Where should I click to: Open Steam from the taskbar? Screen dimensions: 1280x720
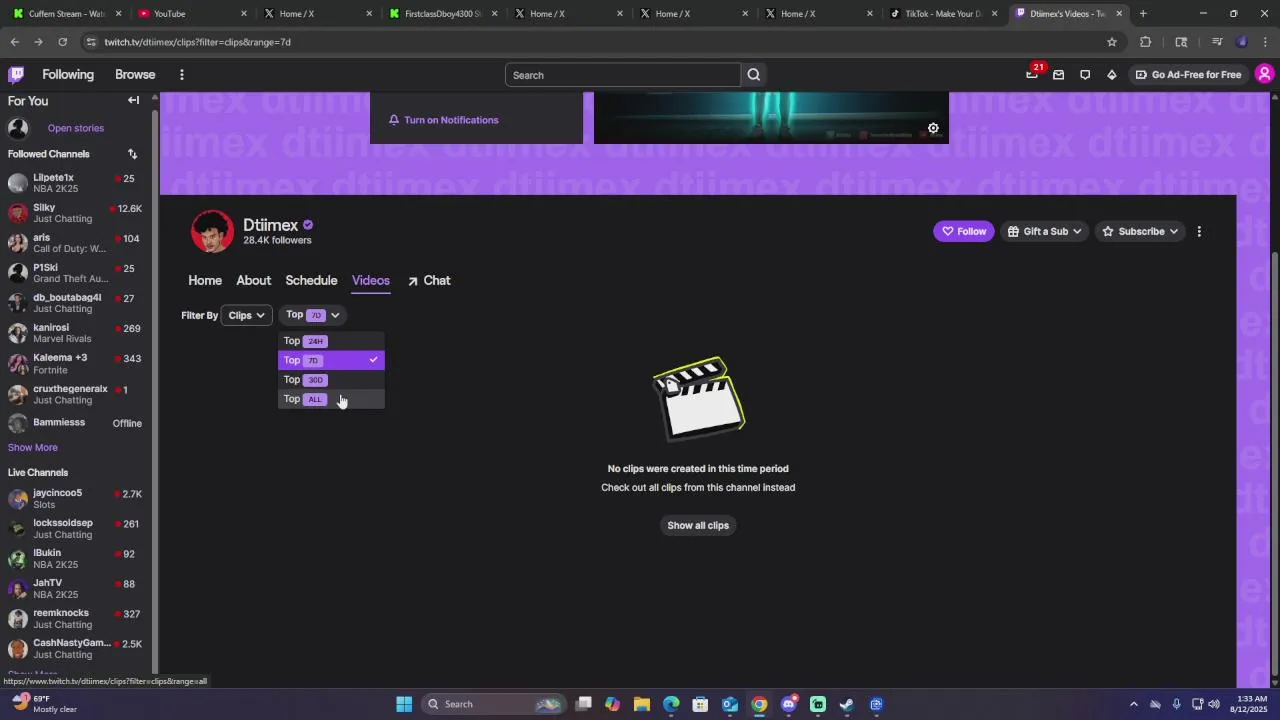coord(846,704)
